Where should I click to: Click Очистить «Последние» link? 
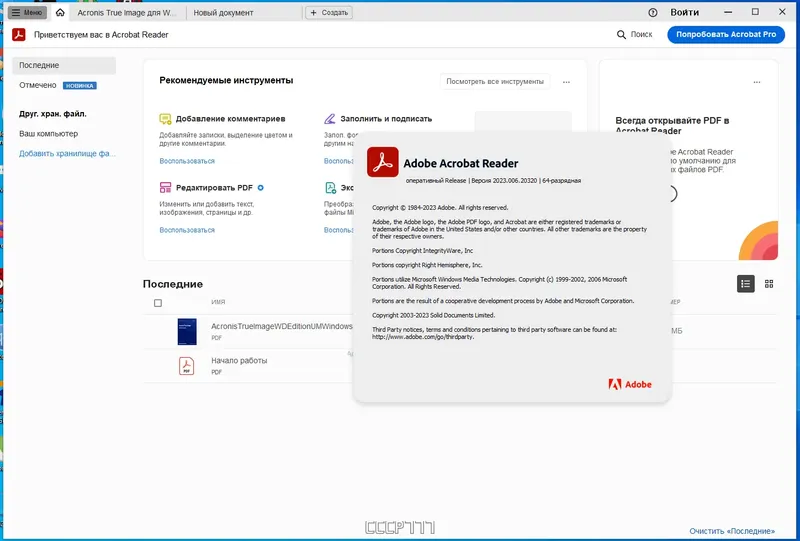coord(732,531)
